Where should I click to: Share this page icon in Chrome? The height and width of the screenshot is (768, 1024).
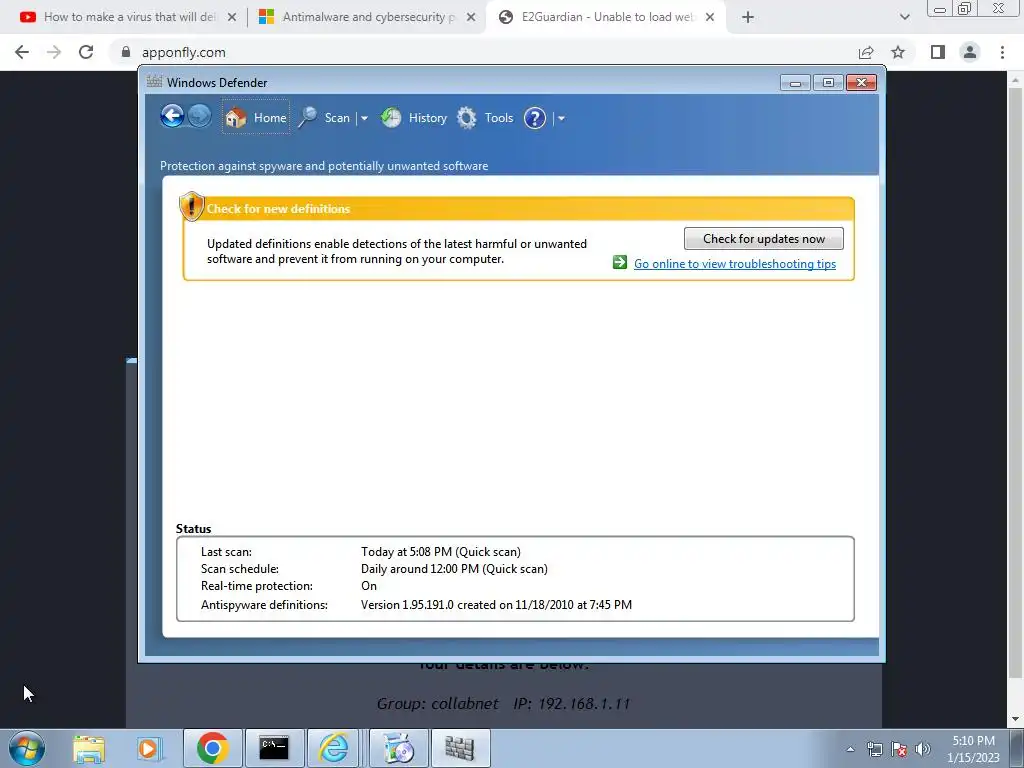click(866, 52)
